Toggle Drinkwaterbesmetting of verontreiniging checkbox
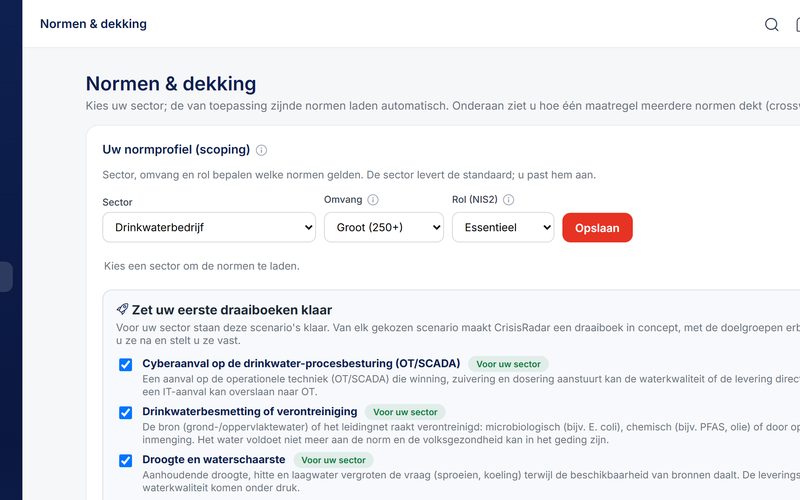Viewport: 800px width, 500px height. tap(126, 412)
